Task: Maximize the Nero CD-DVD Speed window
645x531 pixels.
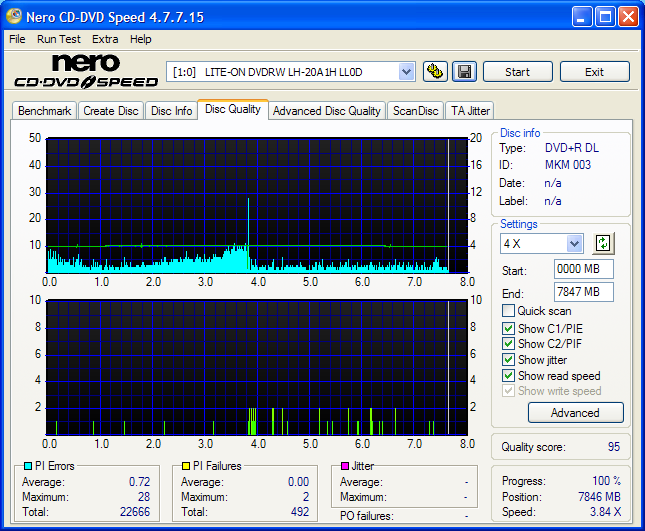Action: (x=605, y=17)
